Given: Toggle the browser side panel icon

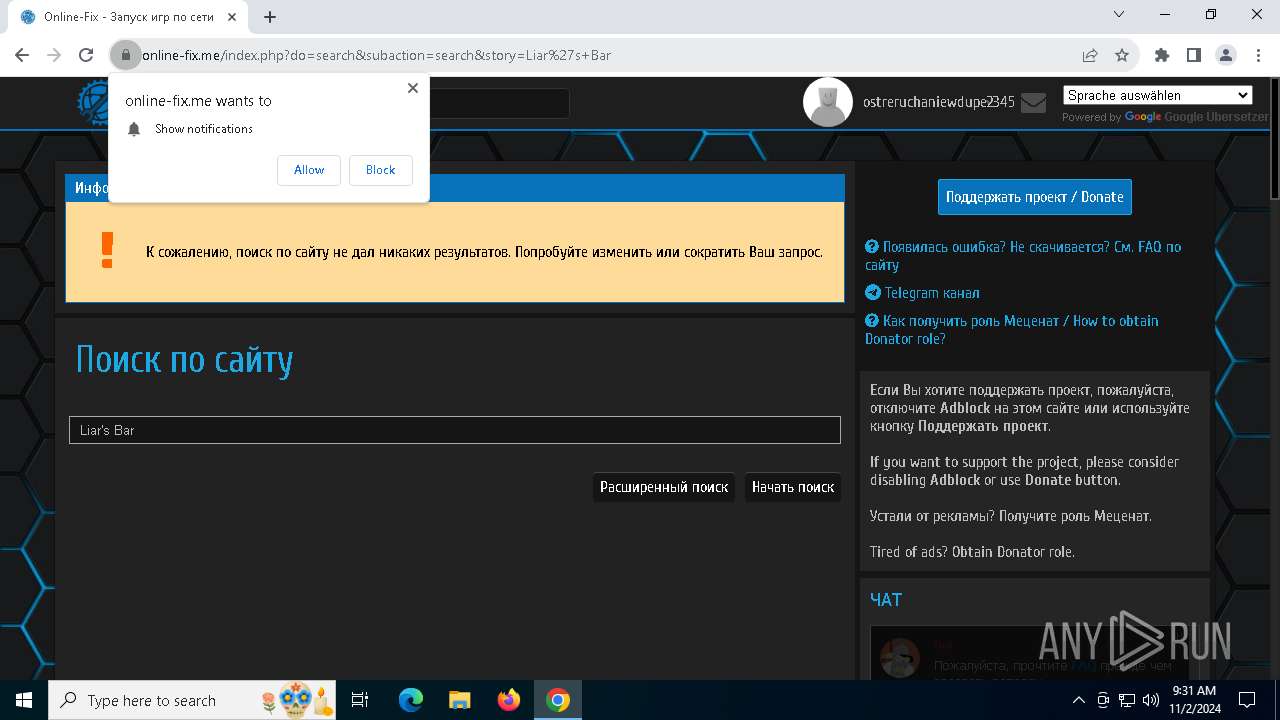Looking at the screenshot, I should coord(1194,55).
